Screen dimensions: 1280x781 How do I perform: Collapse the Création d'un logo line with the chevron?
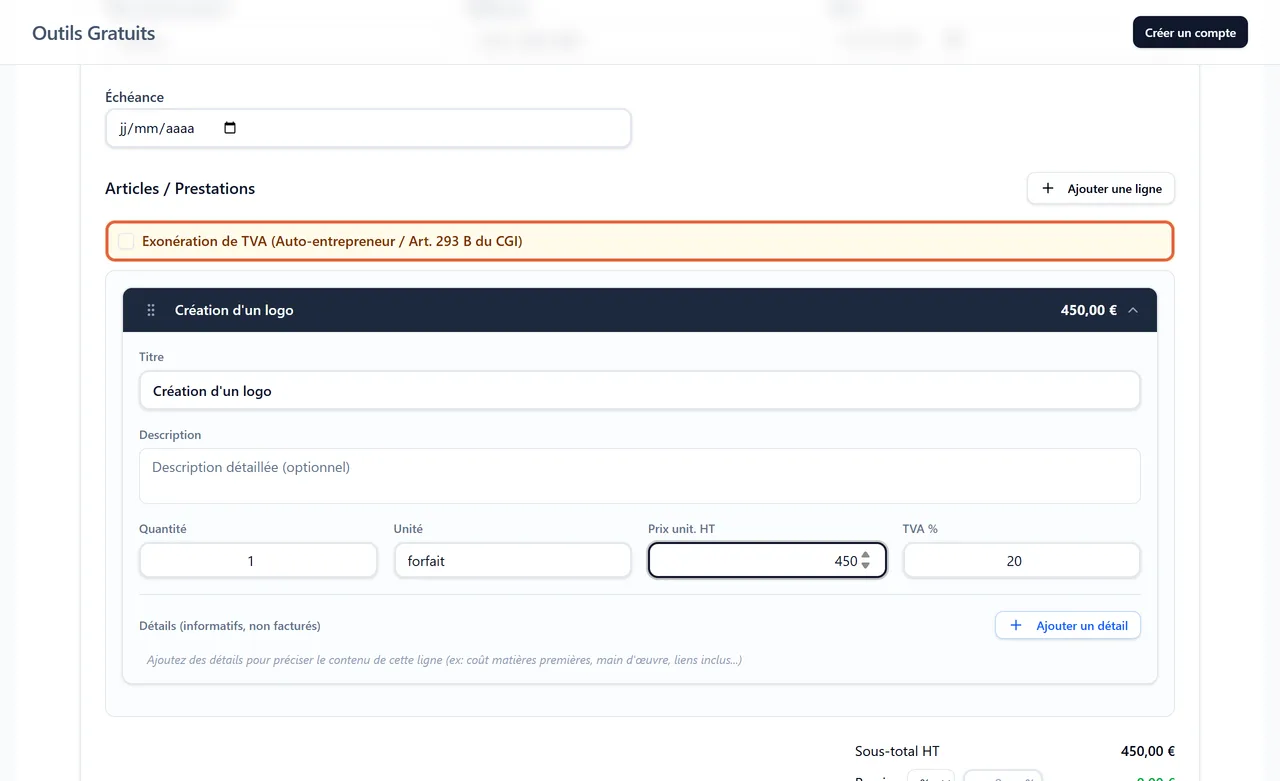1133,310
